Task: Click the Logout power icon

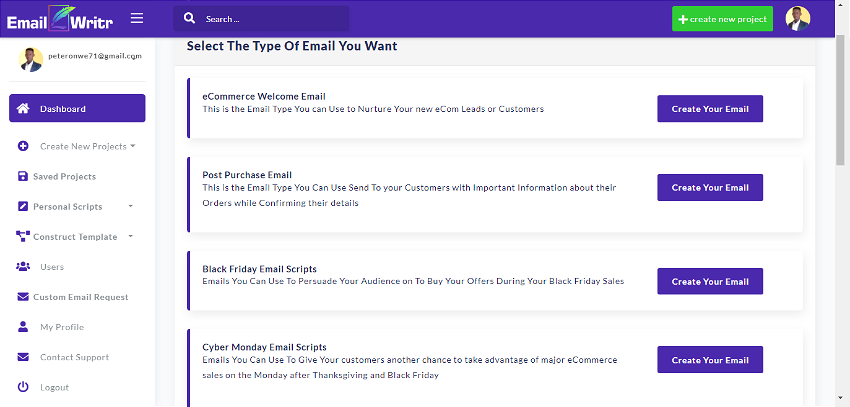Action: pos(23,387)
